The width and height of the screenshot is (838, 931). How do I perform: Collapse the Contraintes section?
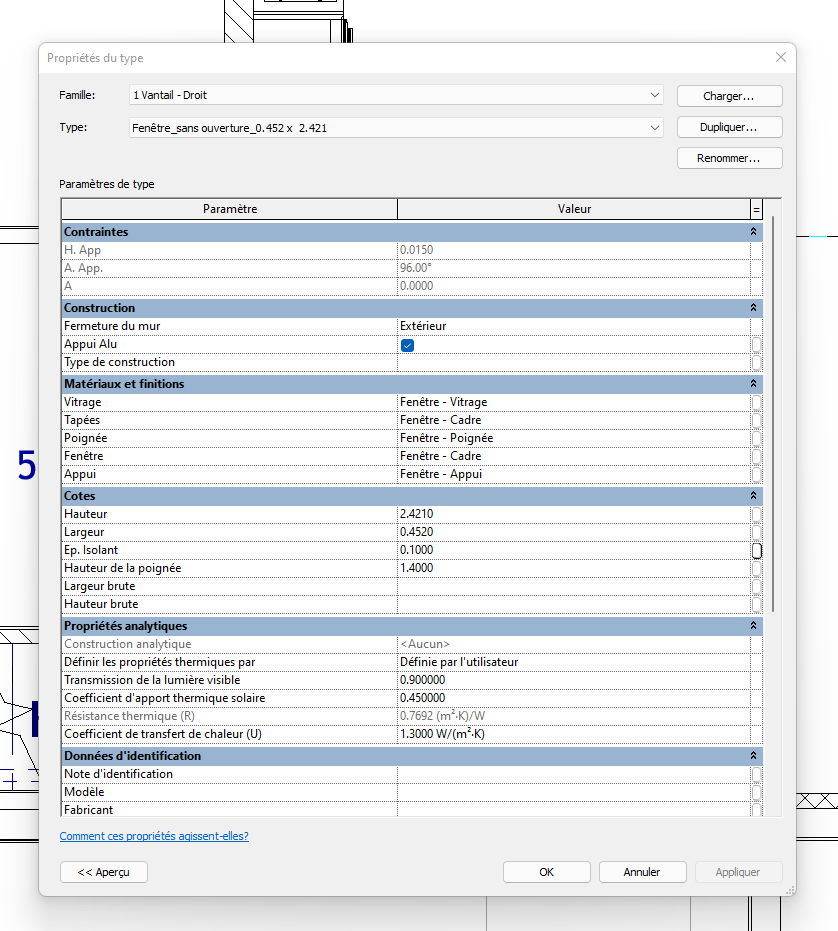755,232
